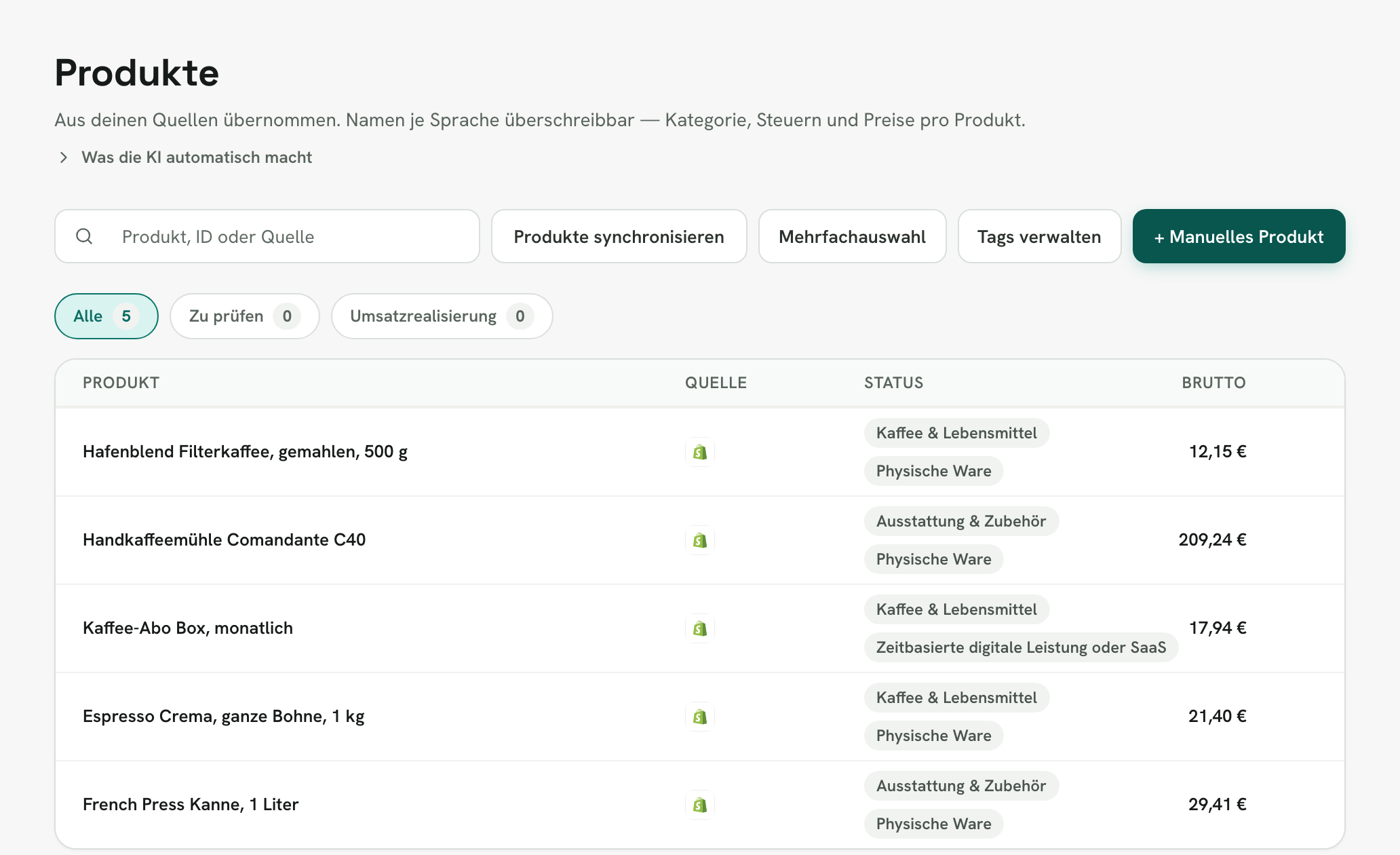Screen dimensions: 1400x855
Task: Open 'Tags verwalten'
Action: [1040, 236]
